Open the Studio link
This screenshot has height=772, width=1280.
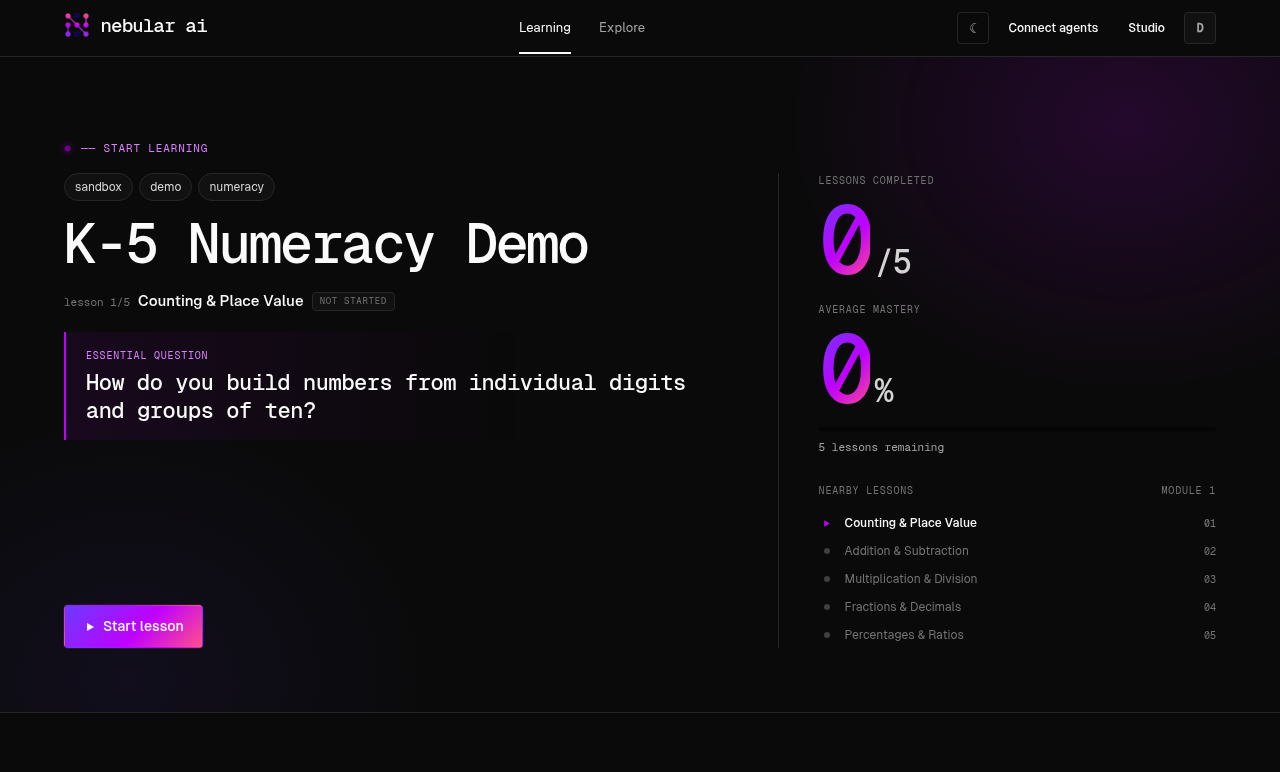1146,28
